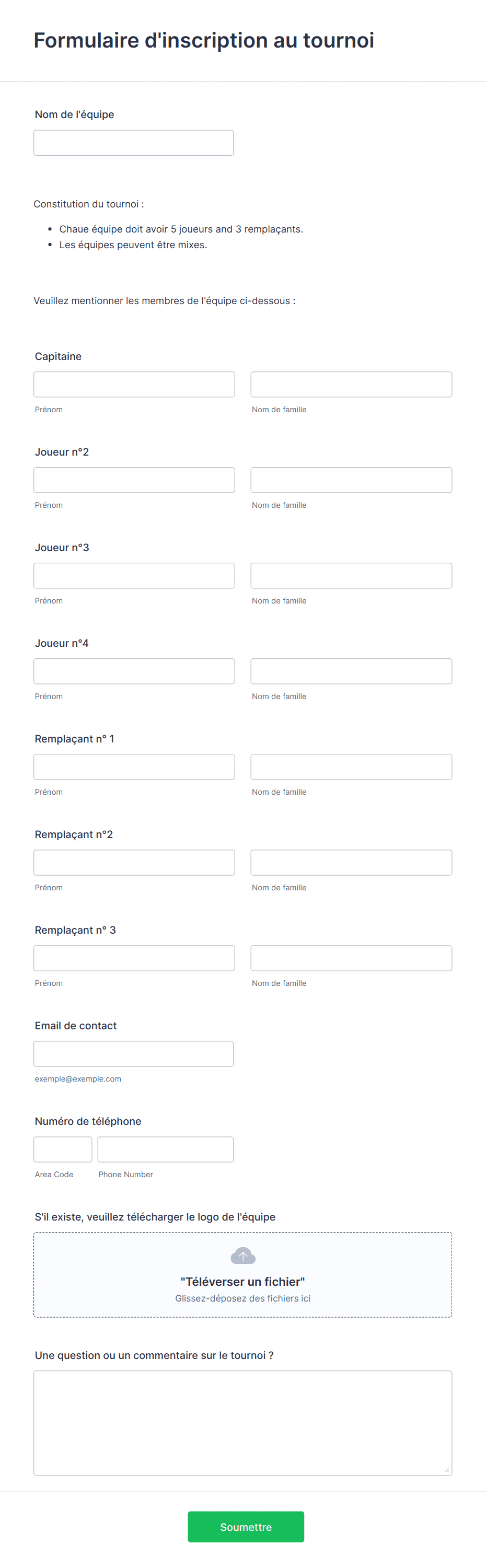This screenshot has width=486, height=1568.
Task: Click the Email de contact field
Action: 133,1053
